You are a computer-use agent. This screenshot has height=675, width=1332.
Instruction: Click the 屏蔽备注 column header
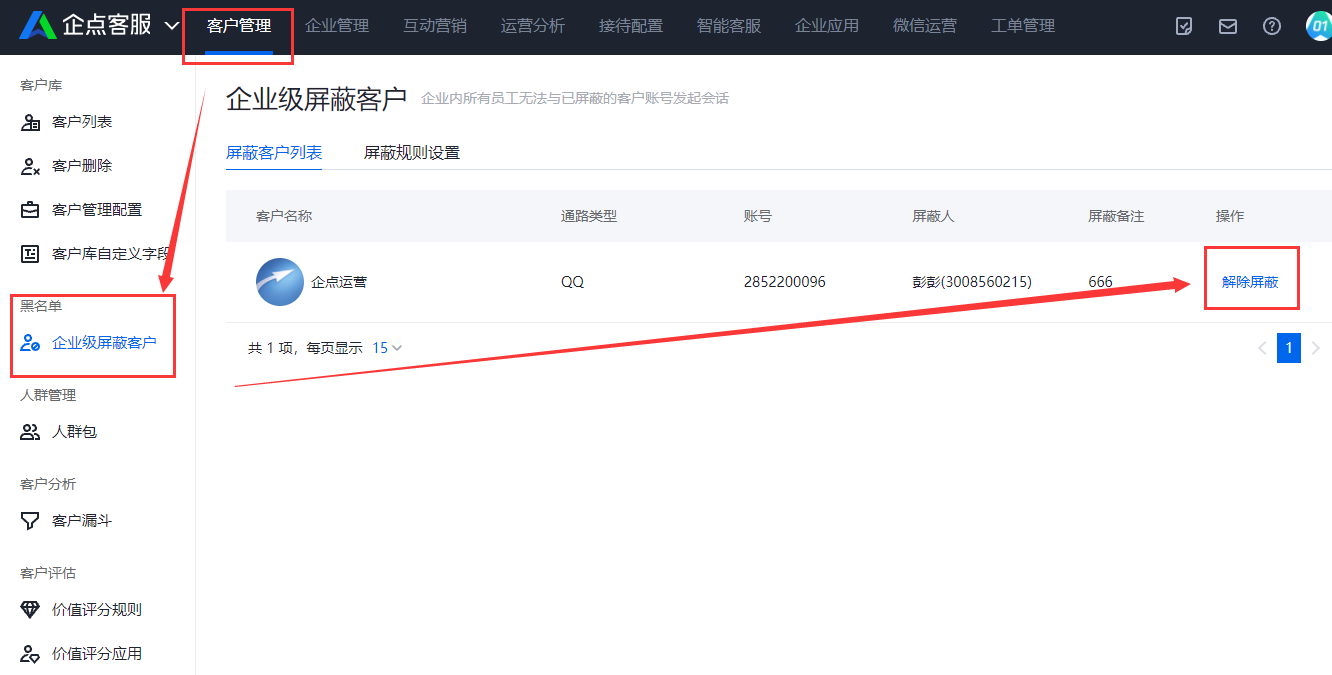(x=1116, y=216)
